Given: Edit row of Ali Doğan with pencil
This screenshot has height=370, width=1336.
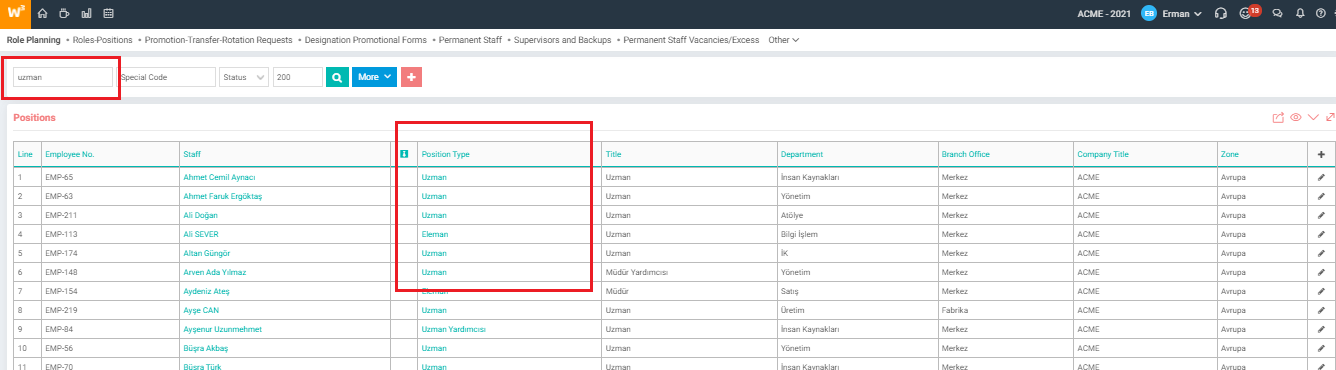Looking at the screenshot, I should click(1321, 215).
